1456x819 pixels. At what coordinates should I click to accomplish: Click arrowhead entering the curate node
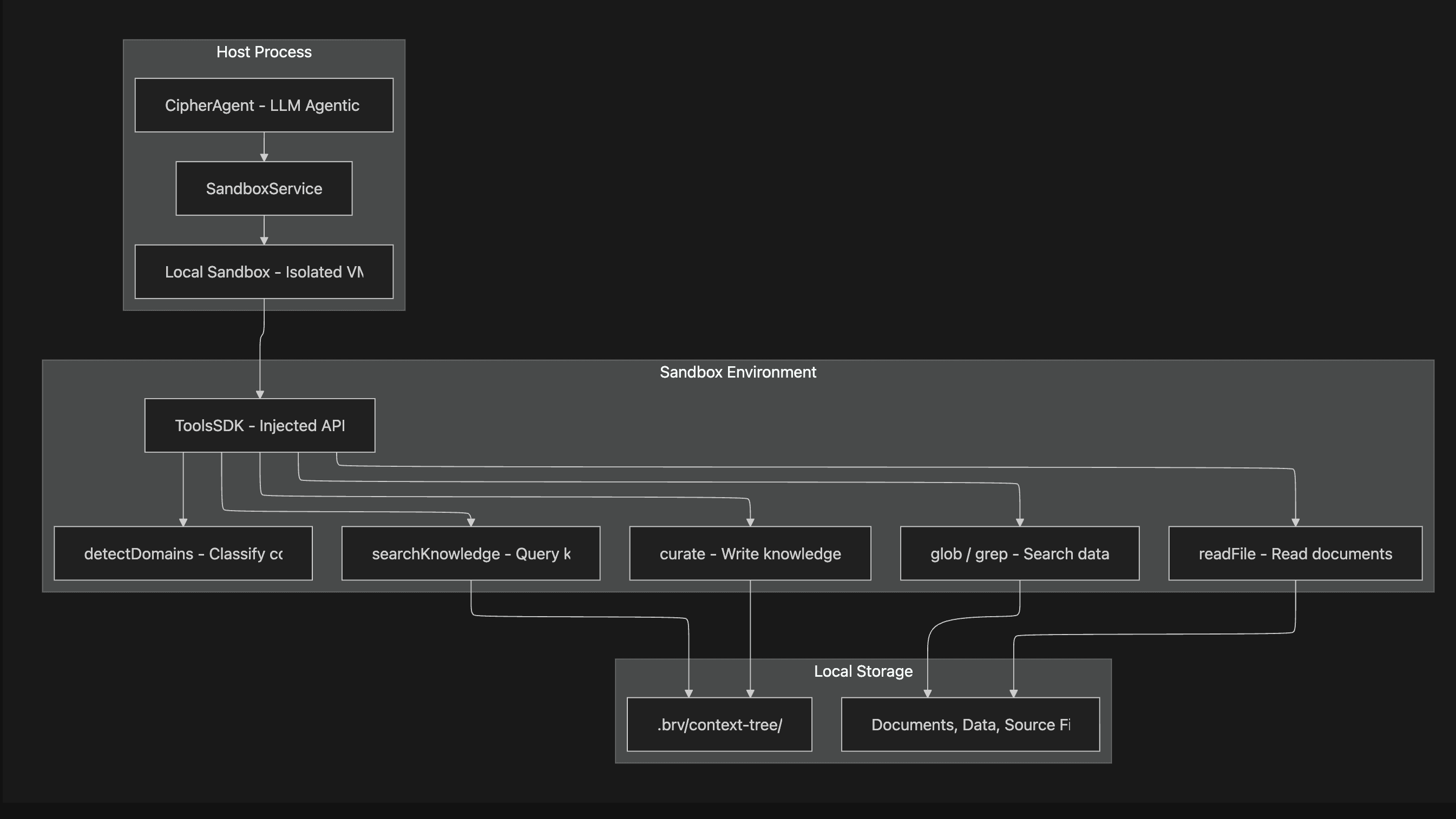pyautogui.click(x=750, y=523)
